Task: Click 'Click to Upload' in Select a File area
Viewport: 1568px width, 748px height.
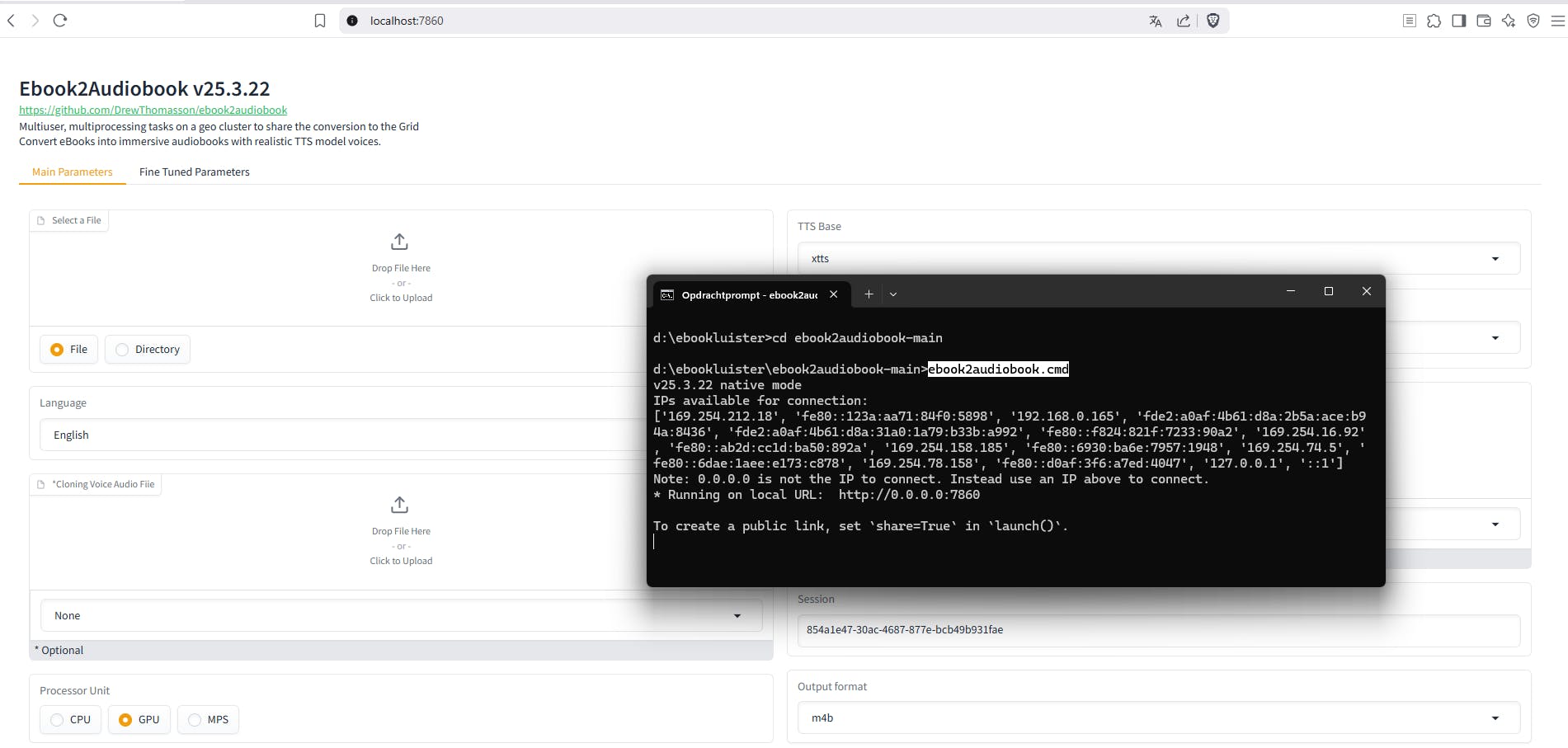Action: [401, 299]
